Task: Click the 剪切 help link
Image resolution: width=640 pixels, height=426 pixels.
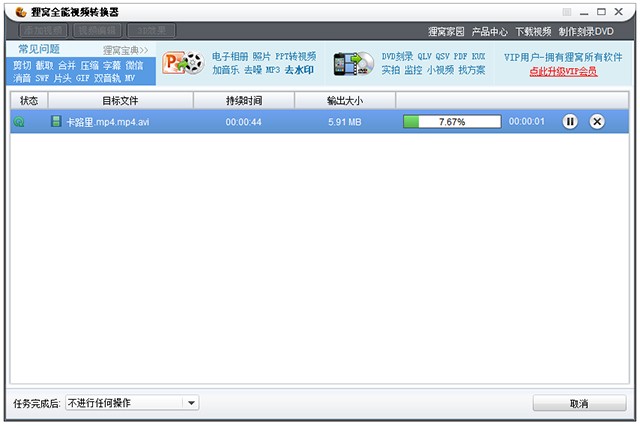Action: (x=22, y=65)
